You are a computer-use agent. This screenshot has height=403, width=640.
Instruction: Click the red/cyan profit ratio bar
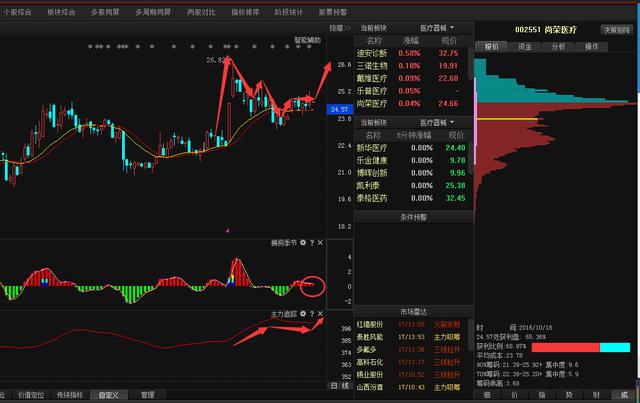click(x=581, y=347)
